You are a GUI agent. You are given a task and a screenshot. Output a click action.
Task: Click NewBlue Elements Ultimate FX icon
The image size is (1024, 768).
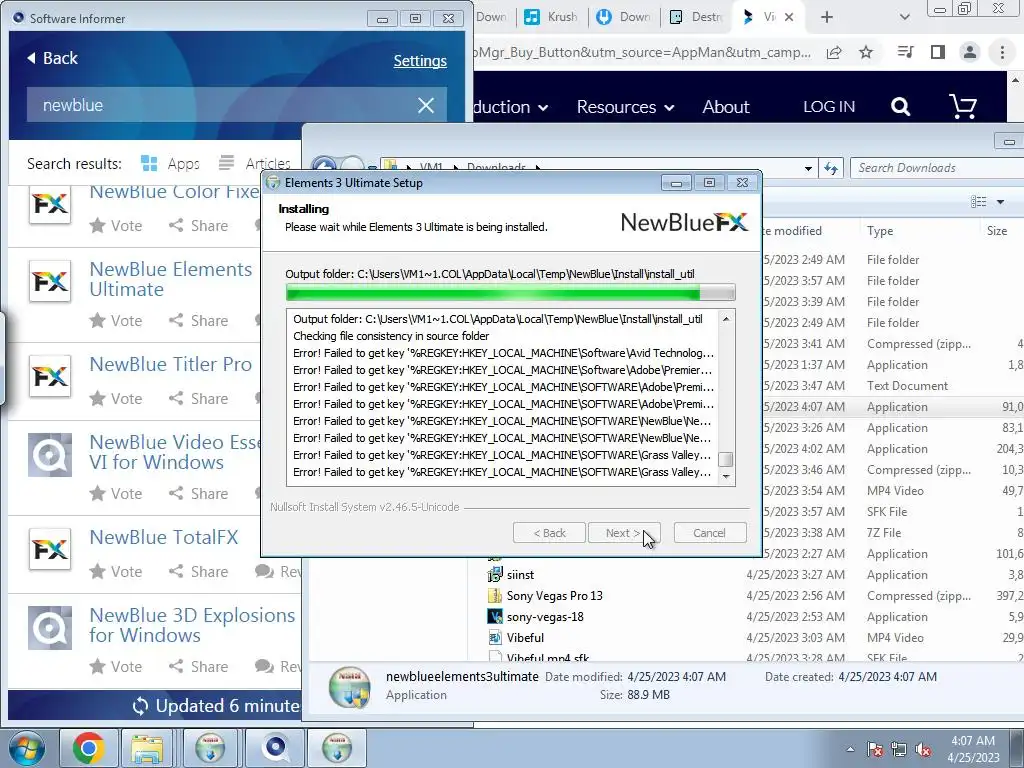coord(50,281)
